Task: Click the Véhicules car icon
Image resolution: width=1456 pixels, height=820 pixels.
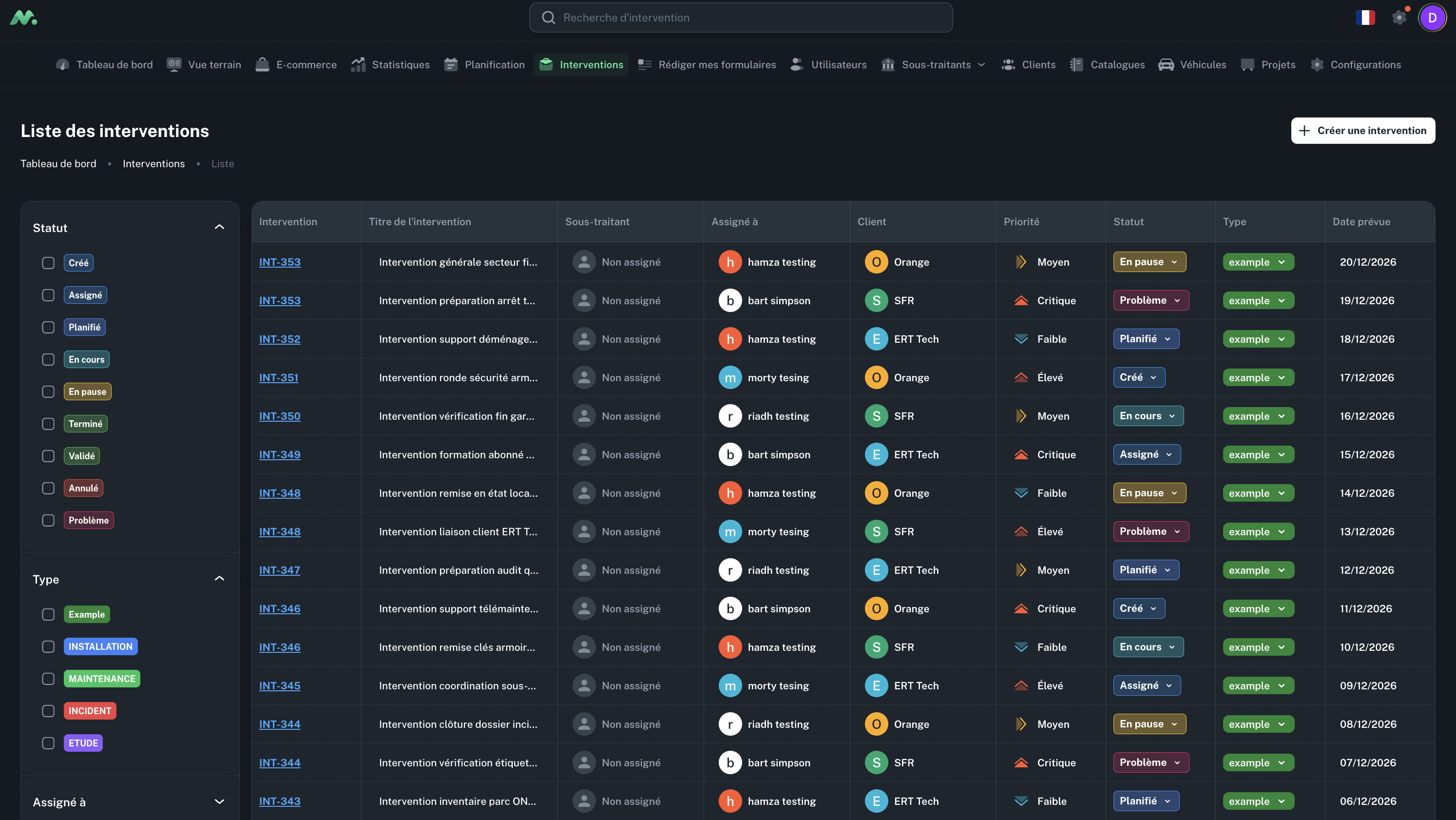Action: pos(1166,64)
